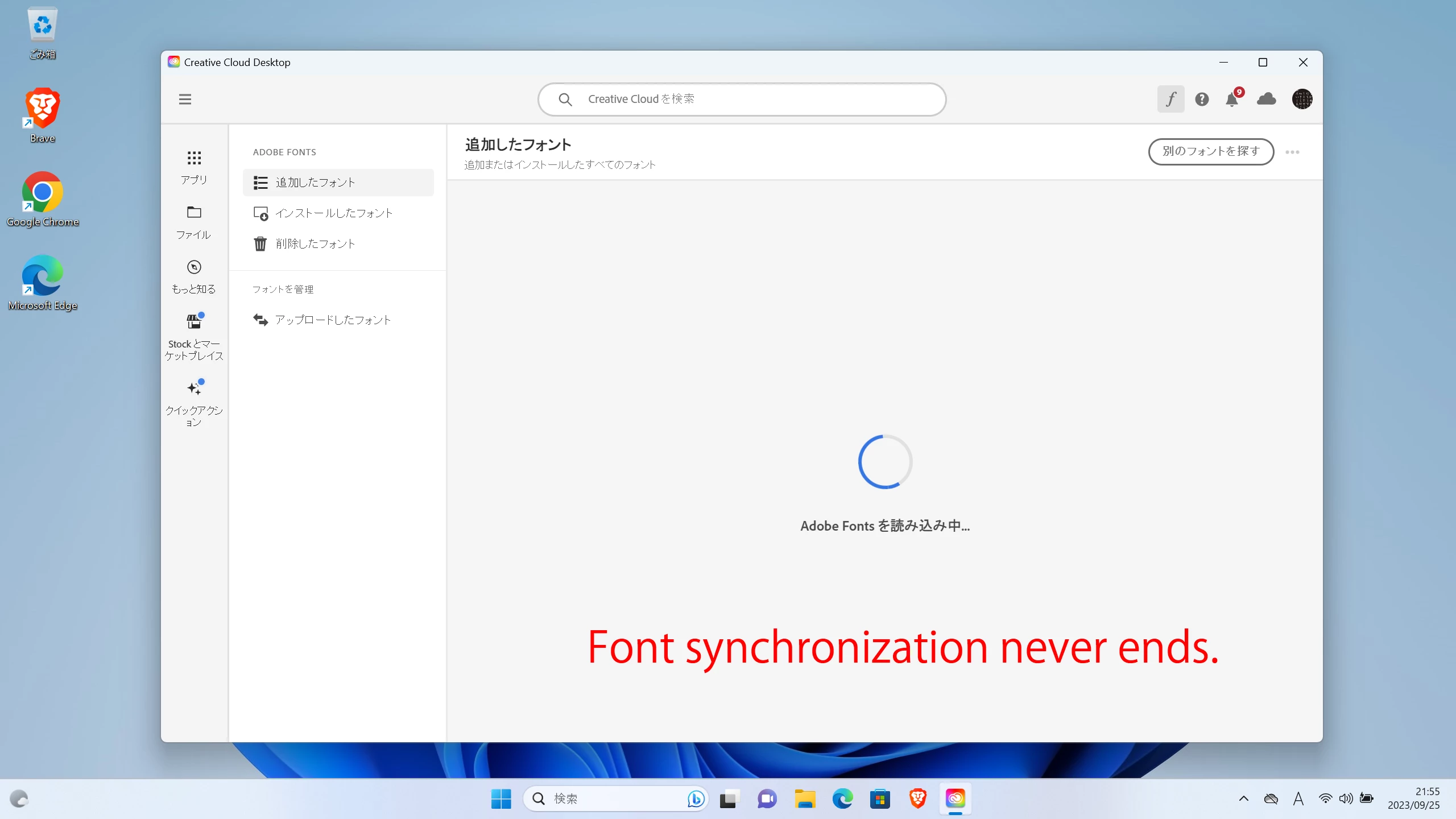Click 別のフォントを探す button
The width and height of the screenshot is (1456, 819).
point(1211,152)
